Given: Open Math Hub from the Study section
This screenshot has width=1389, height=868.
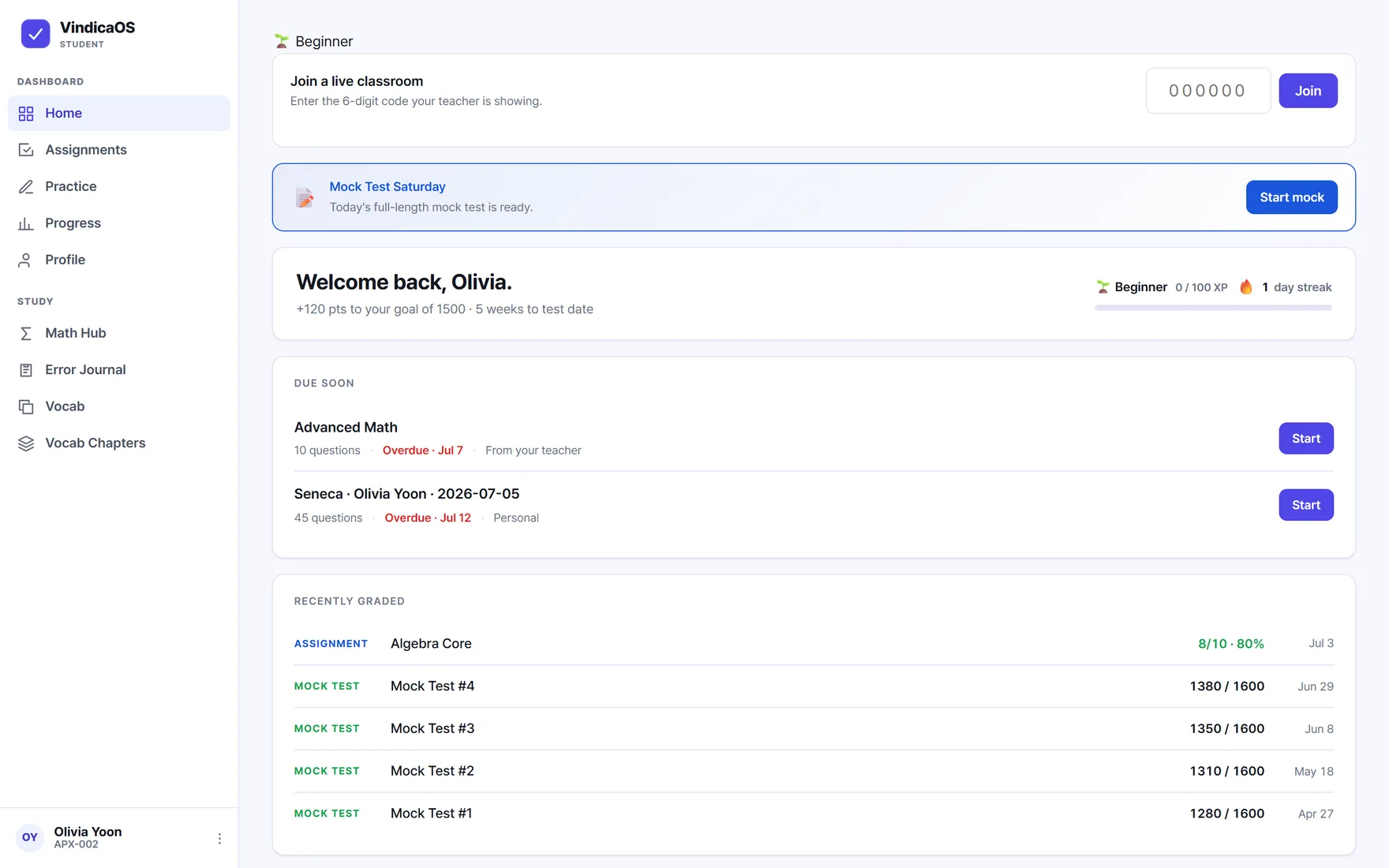Looking at the screenshot, I should (x=119, y=334).
